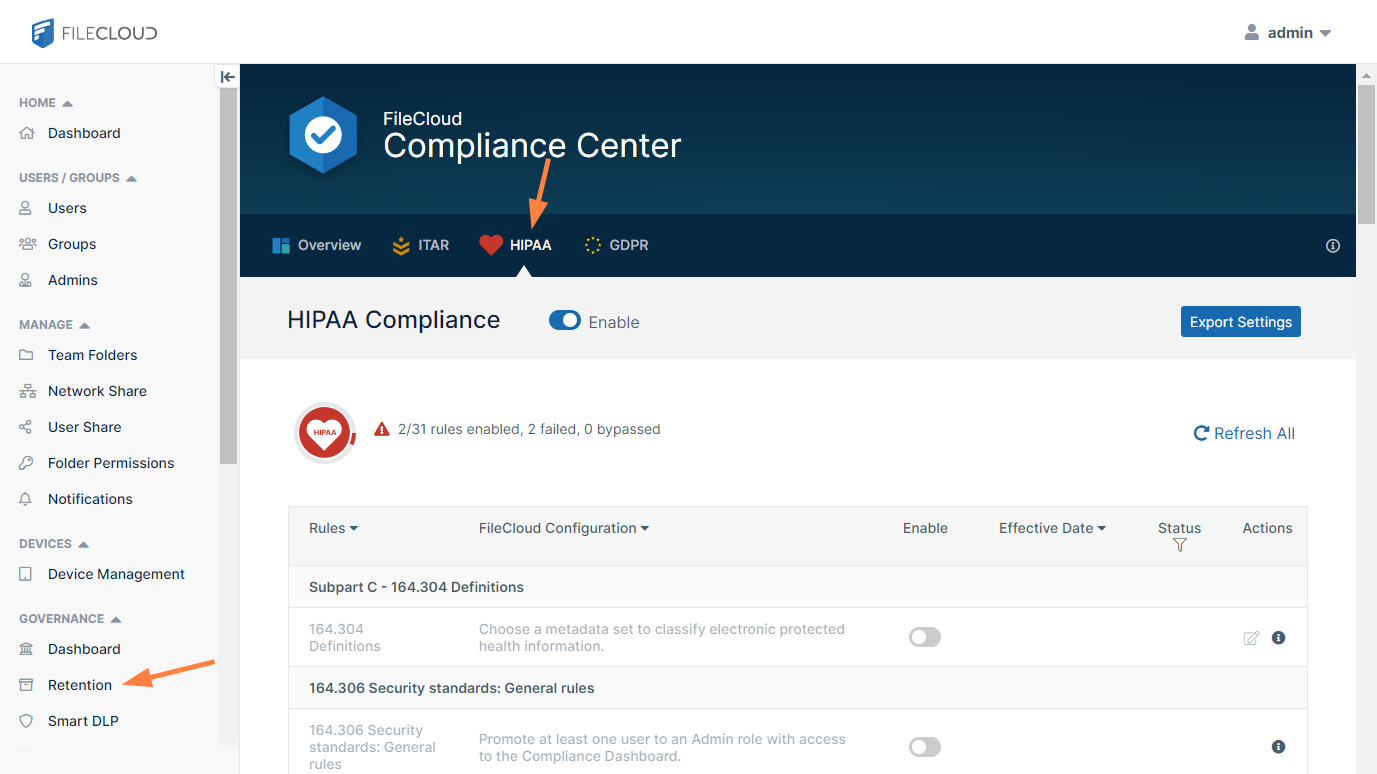Open the Rules column sort dropdown

334,528
